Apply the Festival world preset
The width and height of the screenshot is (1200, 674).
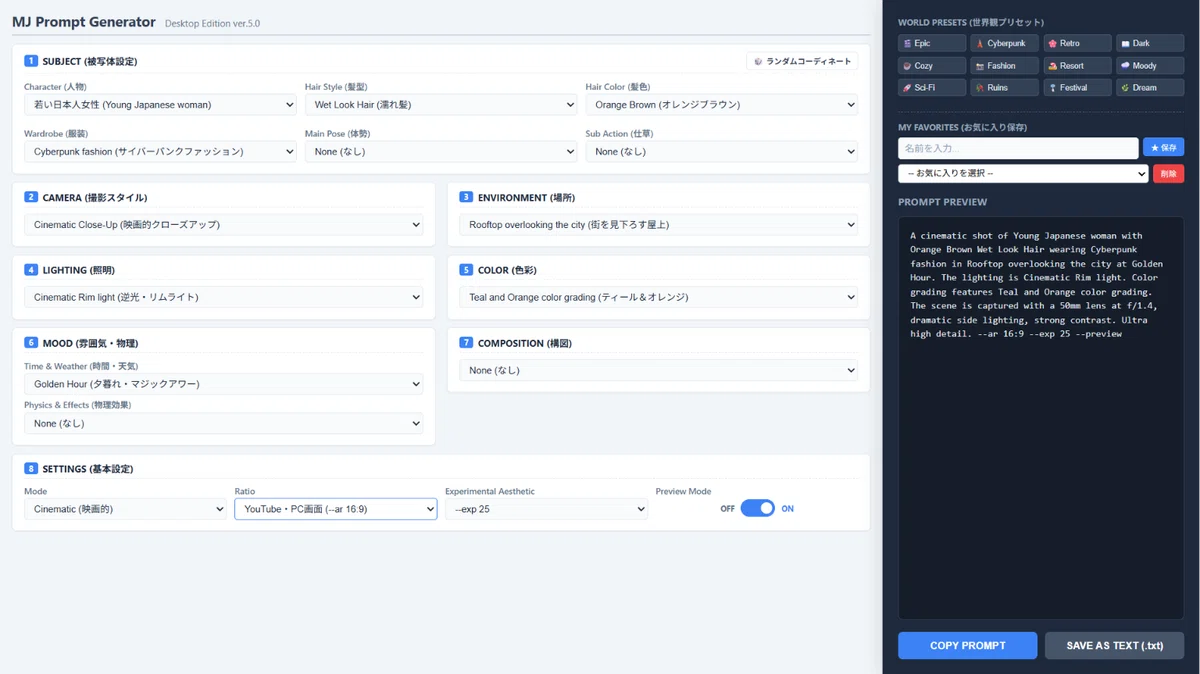coord(1077,87)
